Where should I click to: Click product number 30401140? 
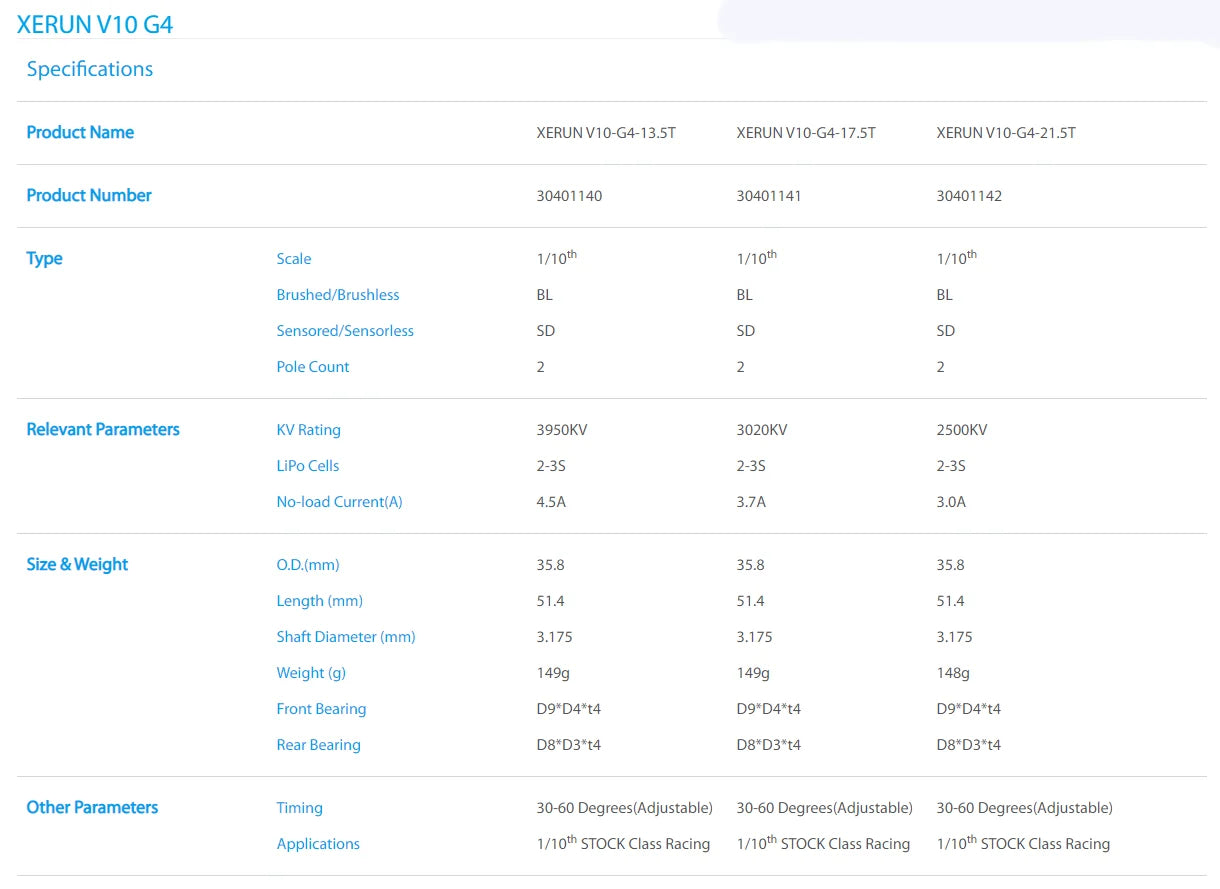tap(569, 196)
